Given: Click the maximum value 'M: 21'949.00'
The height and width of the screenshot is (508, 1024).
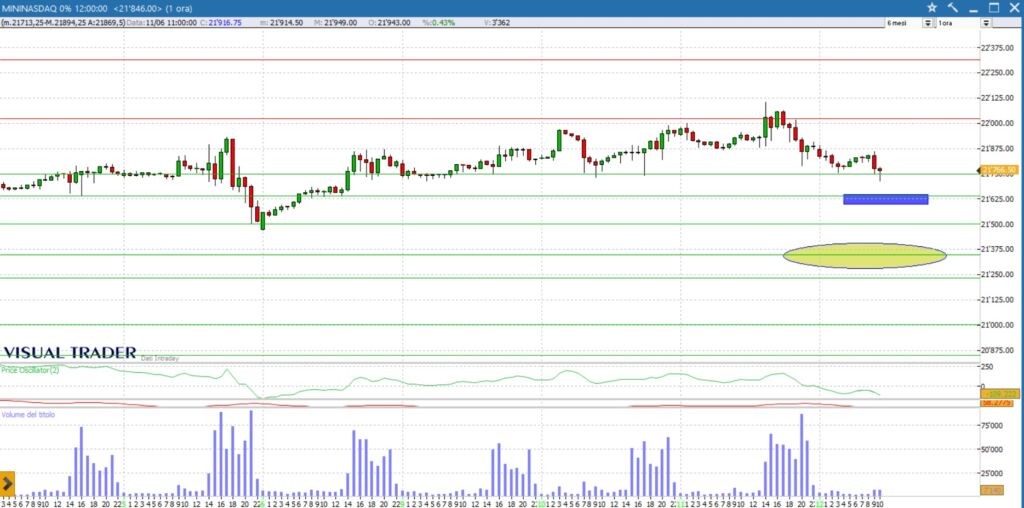Looking at the screenshot, I should pos(336,22).
